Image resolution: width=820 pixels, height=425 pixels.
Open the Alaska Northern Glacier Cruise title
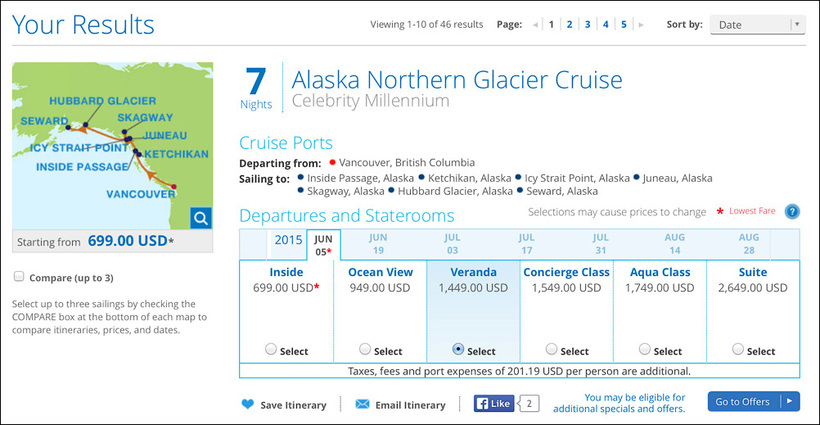coord(456,79)
